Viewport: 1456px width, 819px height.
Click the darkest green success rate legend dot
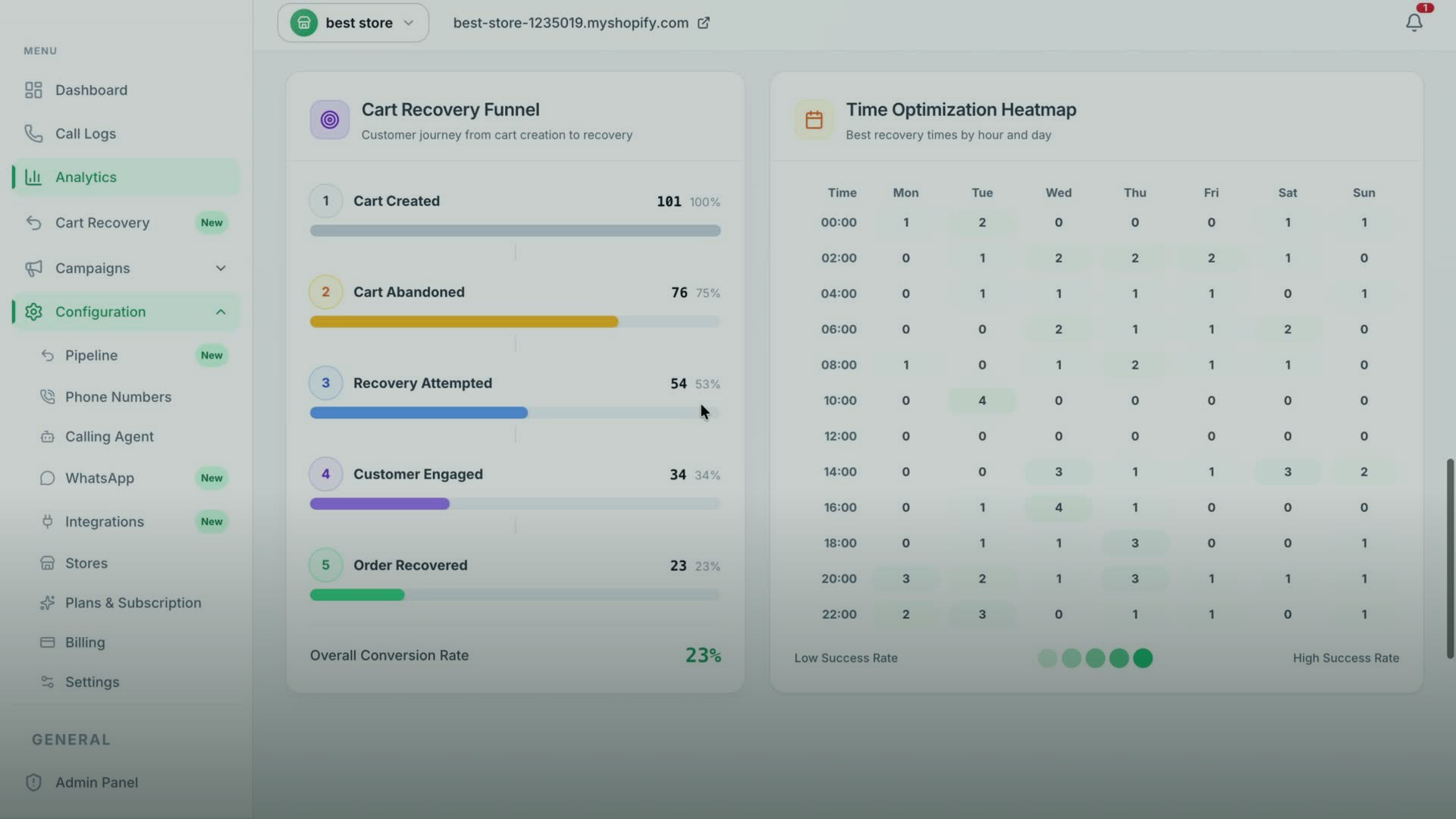coord(1143,658)
